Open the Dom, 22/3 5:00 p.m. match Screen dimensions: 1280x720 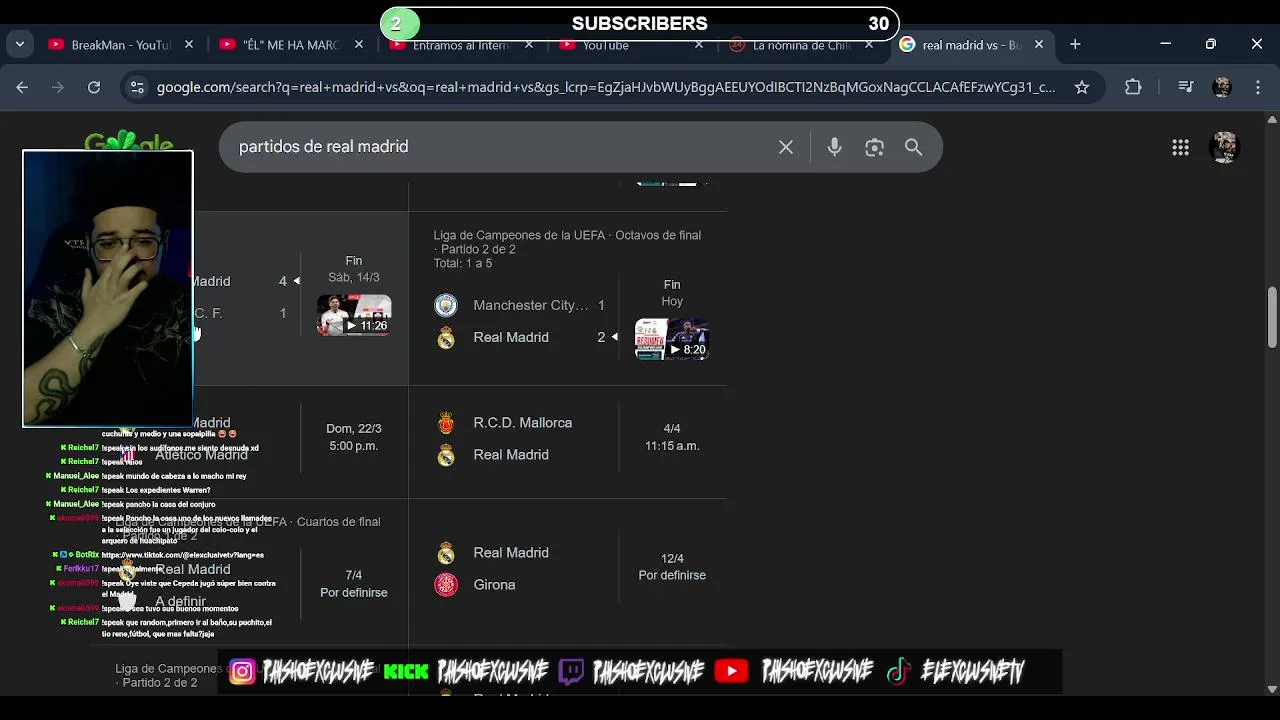(x=353, y=437)
